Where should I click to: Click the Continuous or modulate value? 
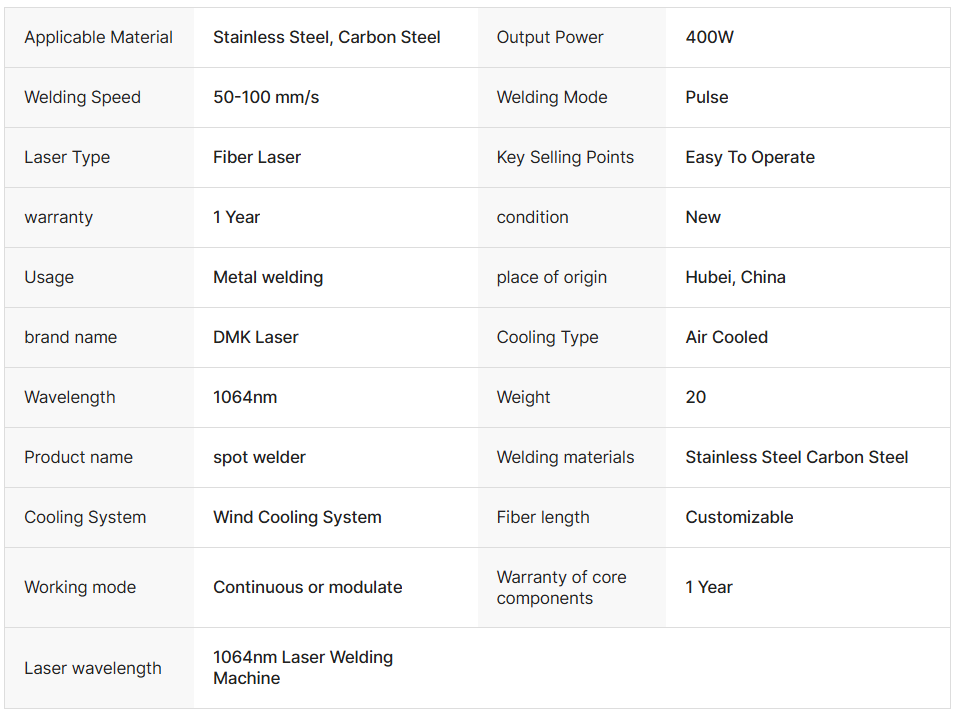coord(308,588)
